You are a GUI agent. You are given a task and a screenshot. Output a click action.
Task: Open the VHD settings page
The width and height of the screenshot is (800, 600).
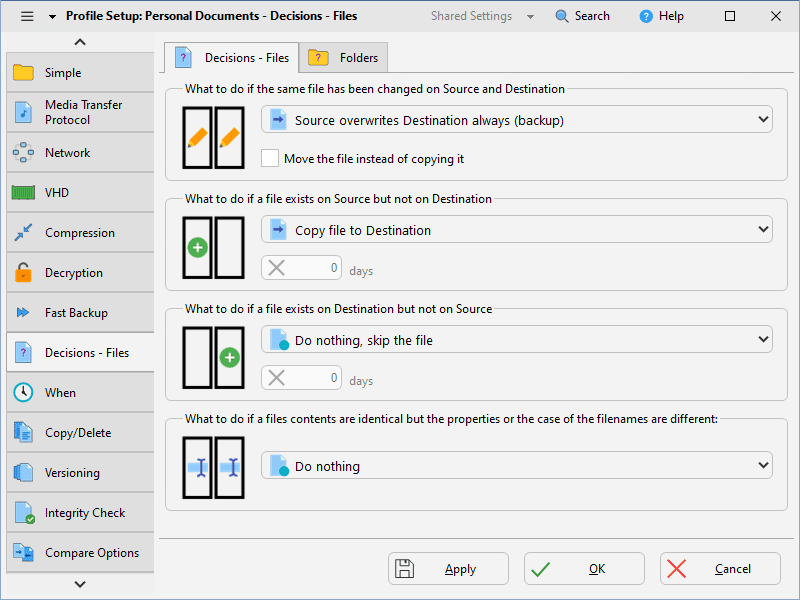point(80,192)
